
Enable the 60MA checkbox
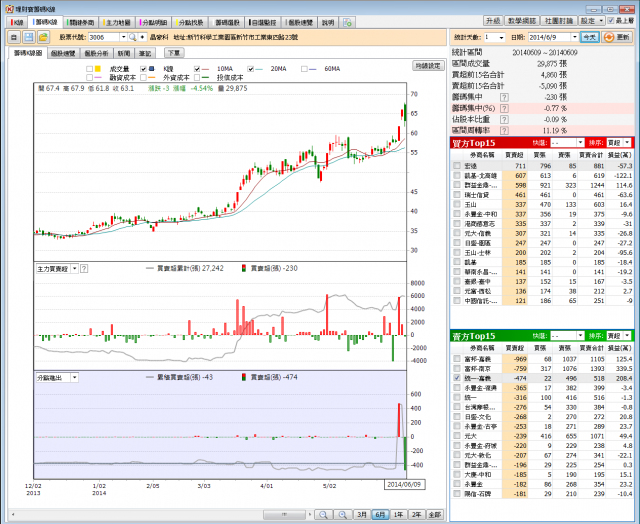tap(304, 69)
